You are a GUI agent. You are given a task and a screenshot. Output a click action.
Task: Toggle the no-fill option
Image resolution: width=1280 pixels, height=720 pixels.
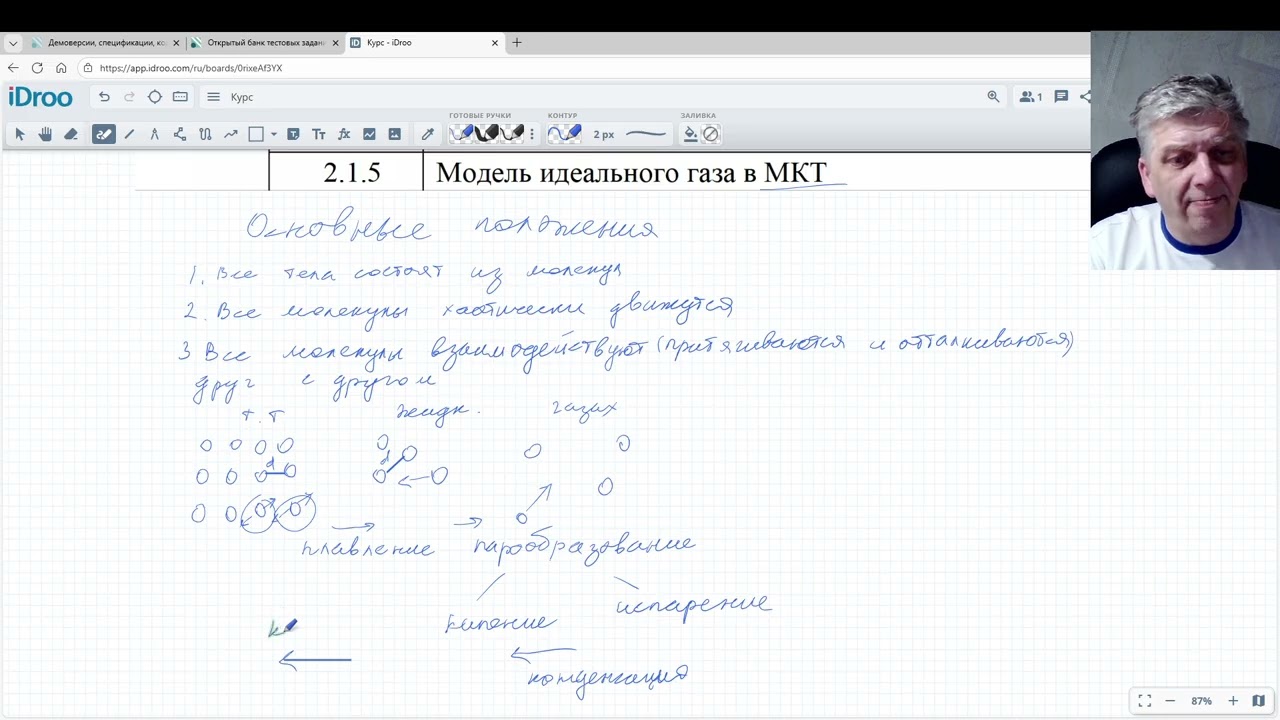[711, 134]
